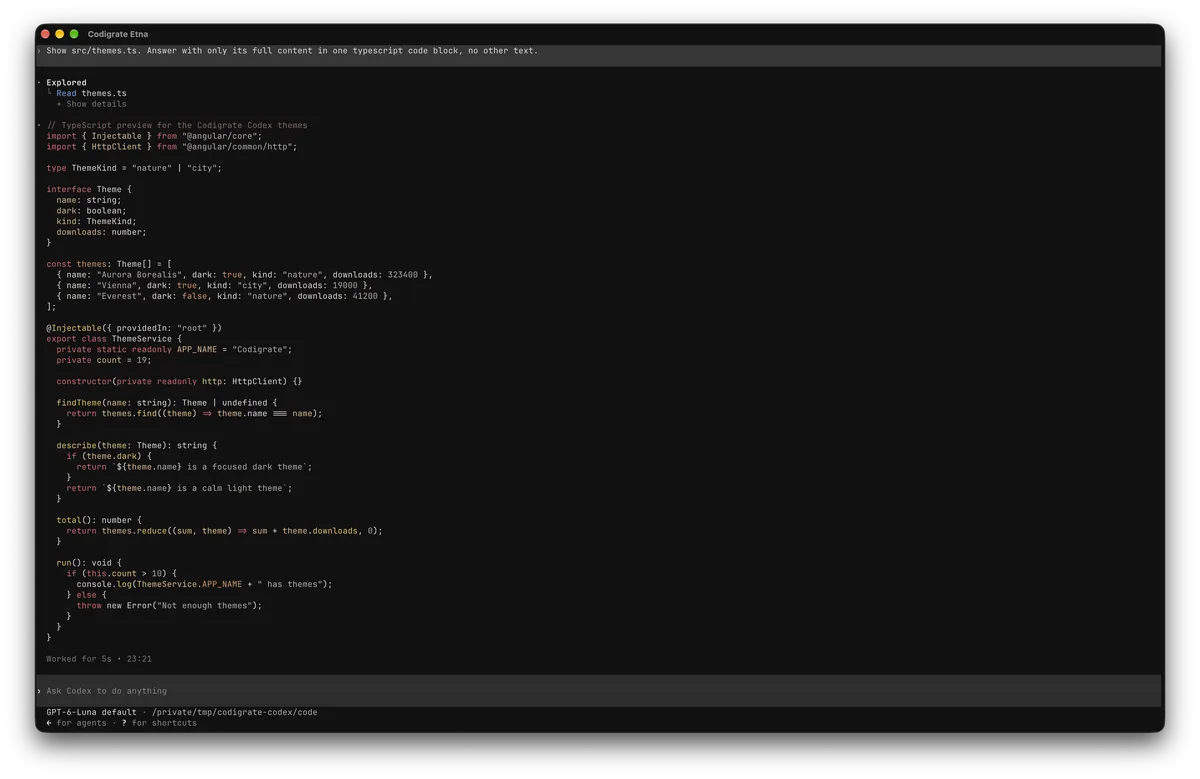The width and height of the screenshot is (1200, 779).
Task: Click the "if (this.count > 10)" line
Action: [122, 574]
